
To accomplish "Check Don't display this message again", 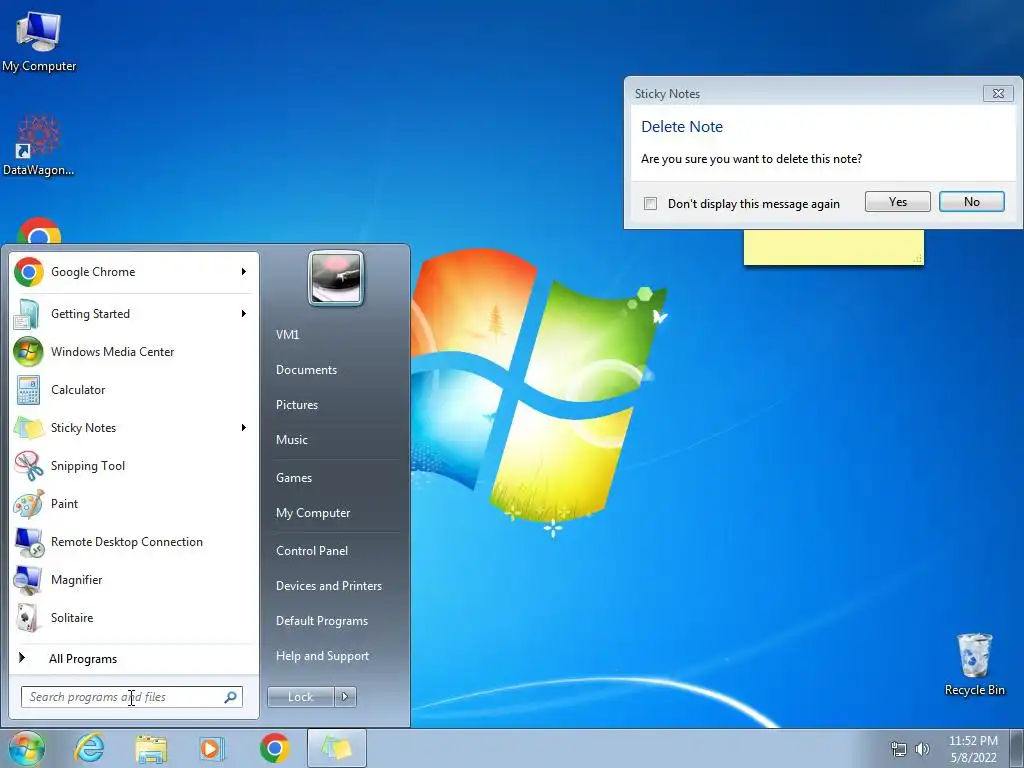I will [650, 204].
